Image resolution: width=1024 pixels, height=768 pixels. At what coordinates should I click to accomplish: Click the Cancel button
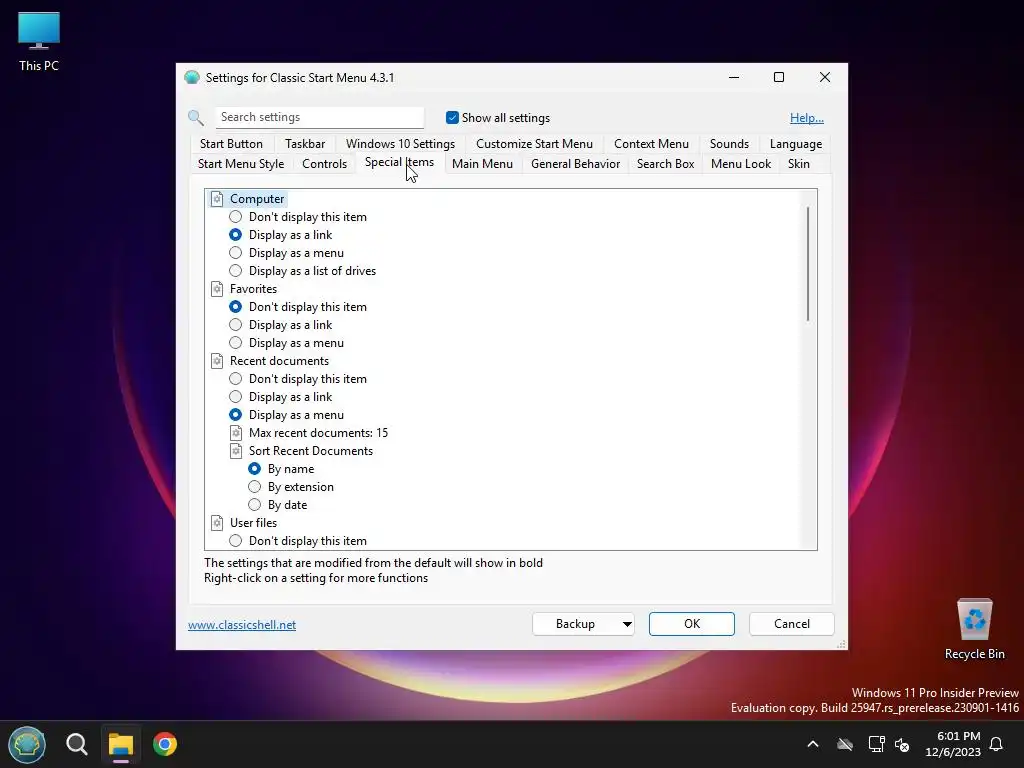tap(792, 624)
